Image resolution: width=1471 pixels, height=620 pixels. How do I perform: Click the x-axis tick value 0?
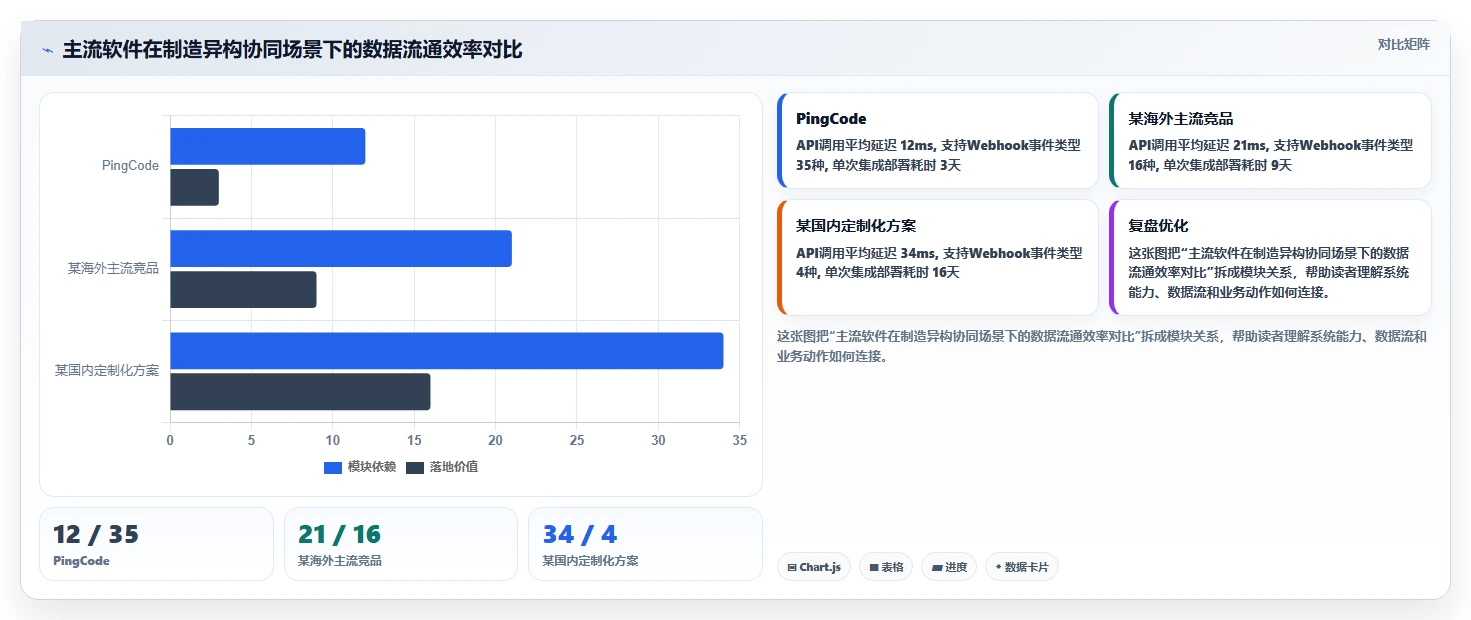(x=170, y=440)
